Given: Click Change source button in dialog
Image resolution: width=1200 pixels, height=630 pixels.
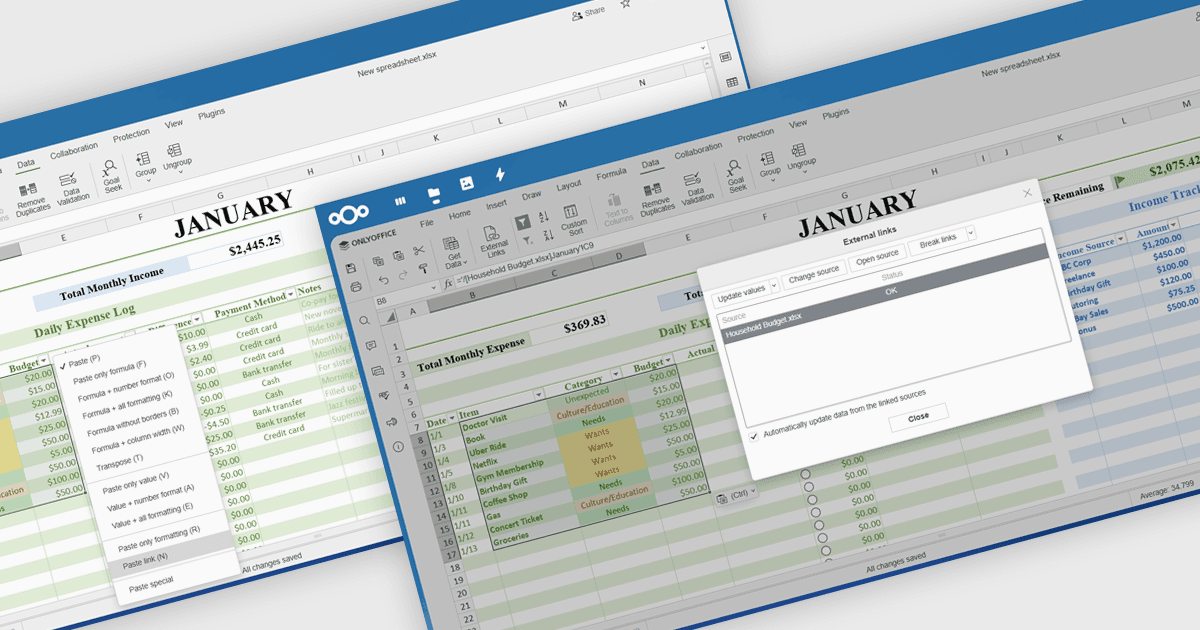Looking at the screenshot, I should click(813, 275).
